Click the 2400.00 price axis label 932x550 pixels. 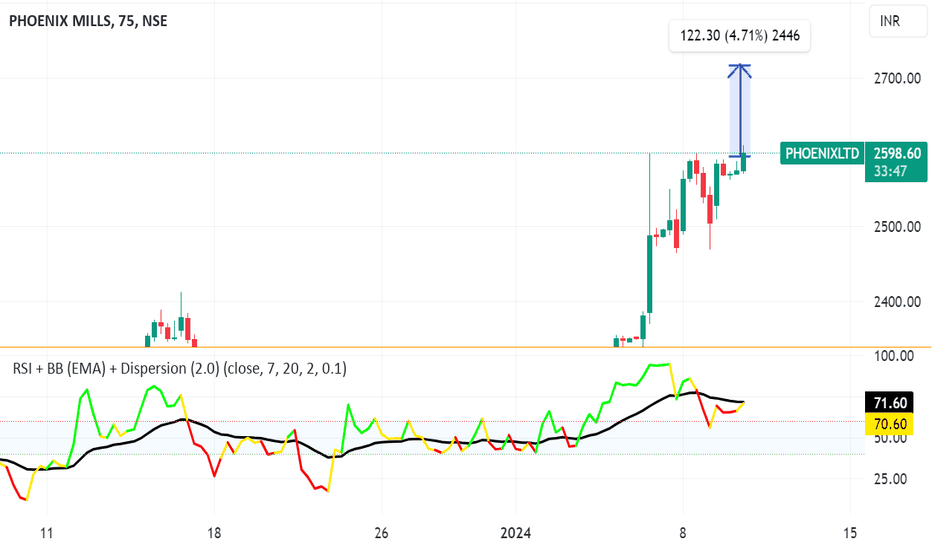897,302
